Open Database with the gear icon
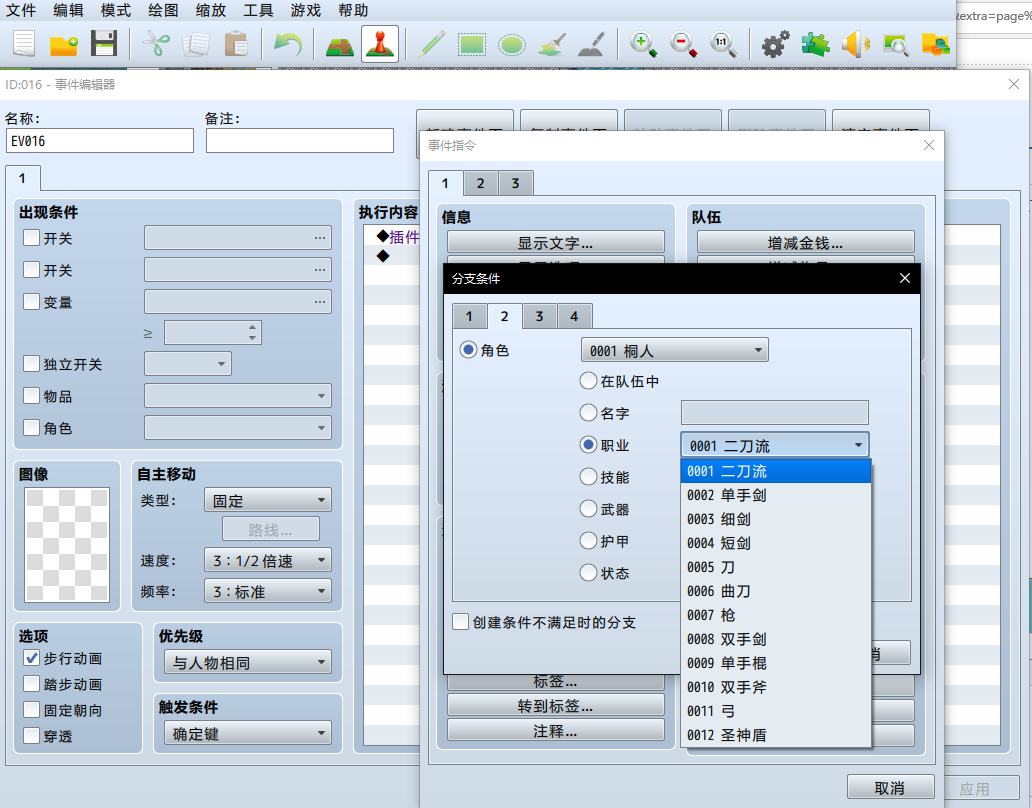This screenshot has width=1032, height=808. [775, 44]
